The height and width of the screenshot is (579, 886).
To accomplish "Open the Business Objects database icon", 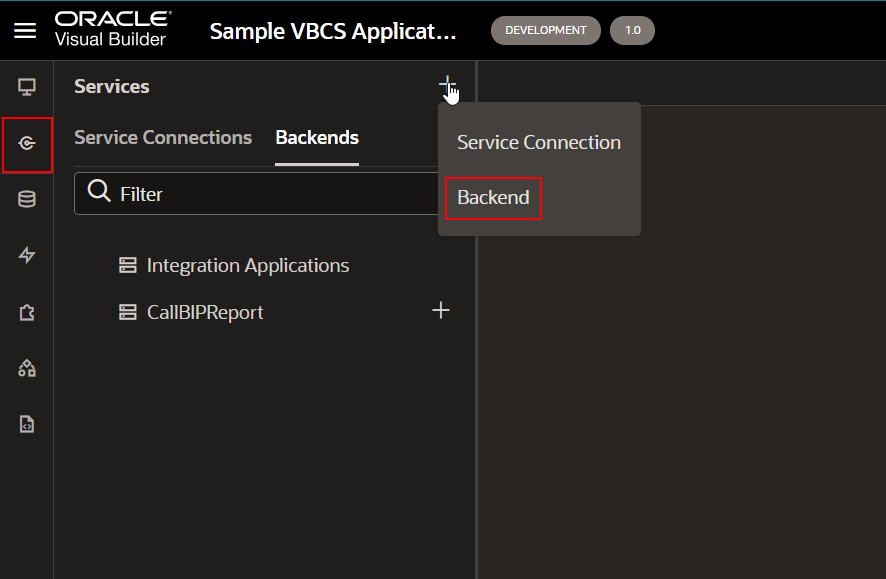I will [27, 199].
